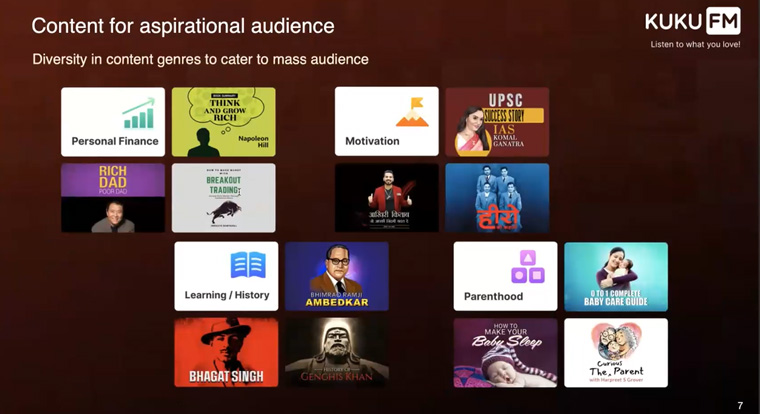Select the Personal Finance label
The height and width of the screenshot is (414, 760).
tap(115, 141)
